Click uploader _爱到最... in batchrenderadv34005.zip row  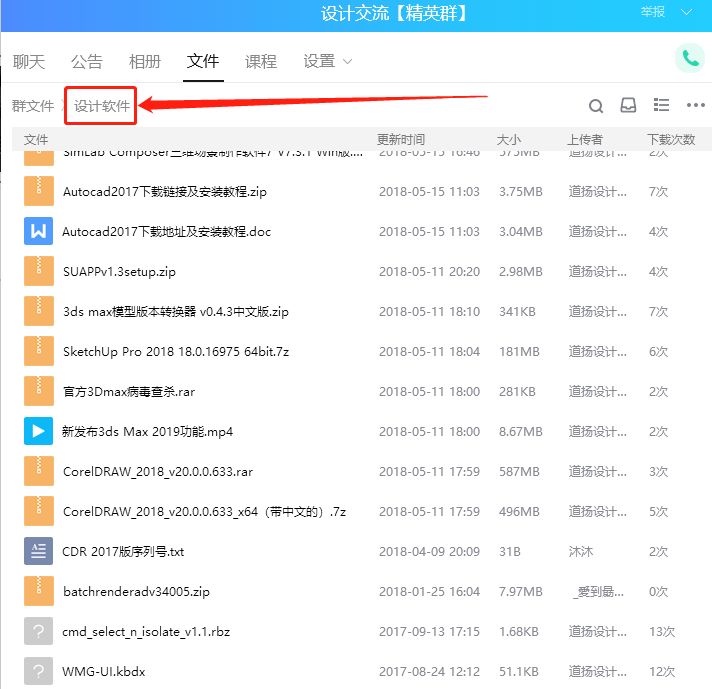pos(598,591)
